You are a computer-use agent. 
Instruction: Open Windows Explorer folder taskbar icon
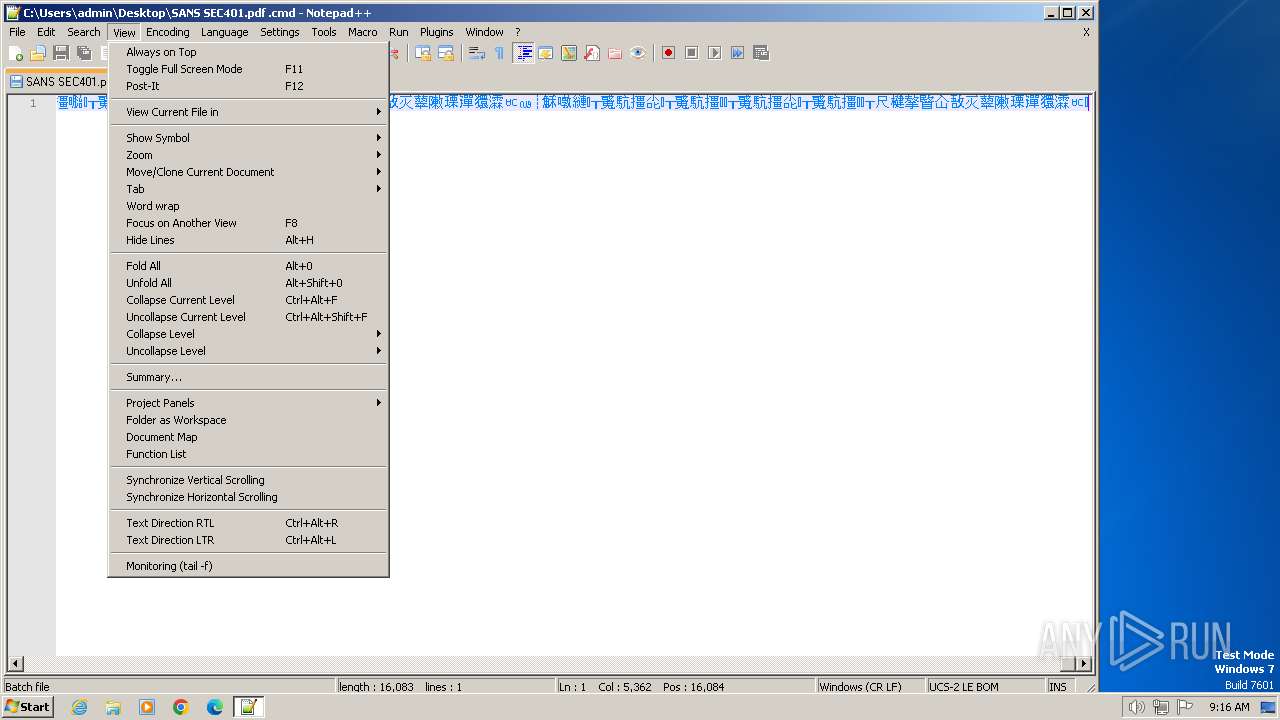[113, 707]
